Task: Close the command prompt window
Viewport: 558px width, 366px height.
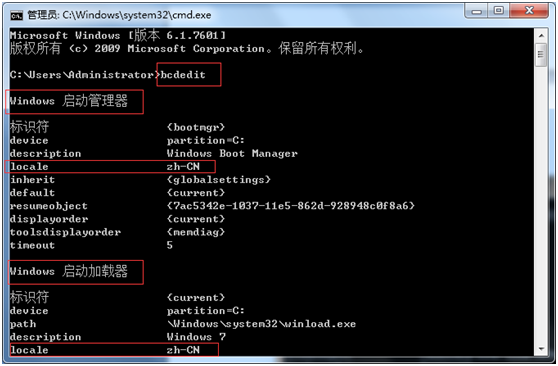Action: tap(529, 11)
